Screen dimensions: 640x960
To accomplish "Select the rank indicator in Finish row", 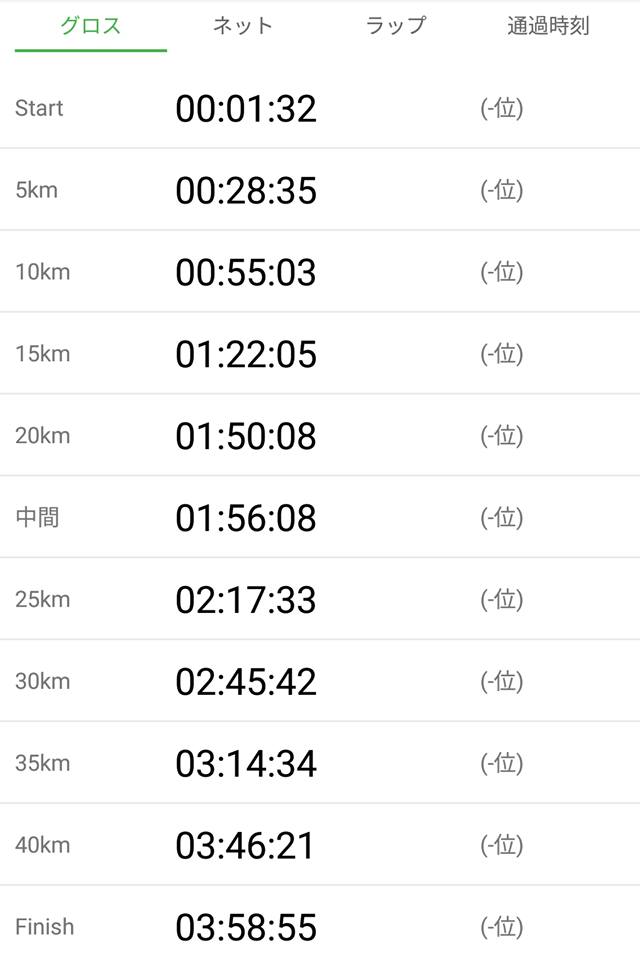I will tap(502, 927).
